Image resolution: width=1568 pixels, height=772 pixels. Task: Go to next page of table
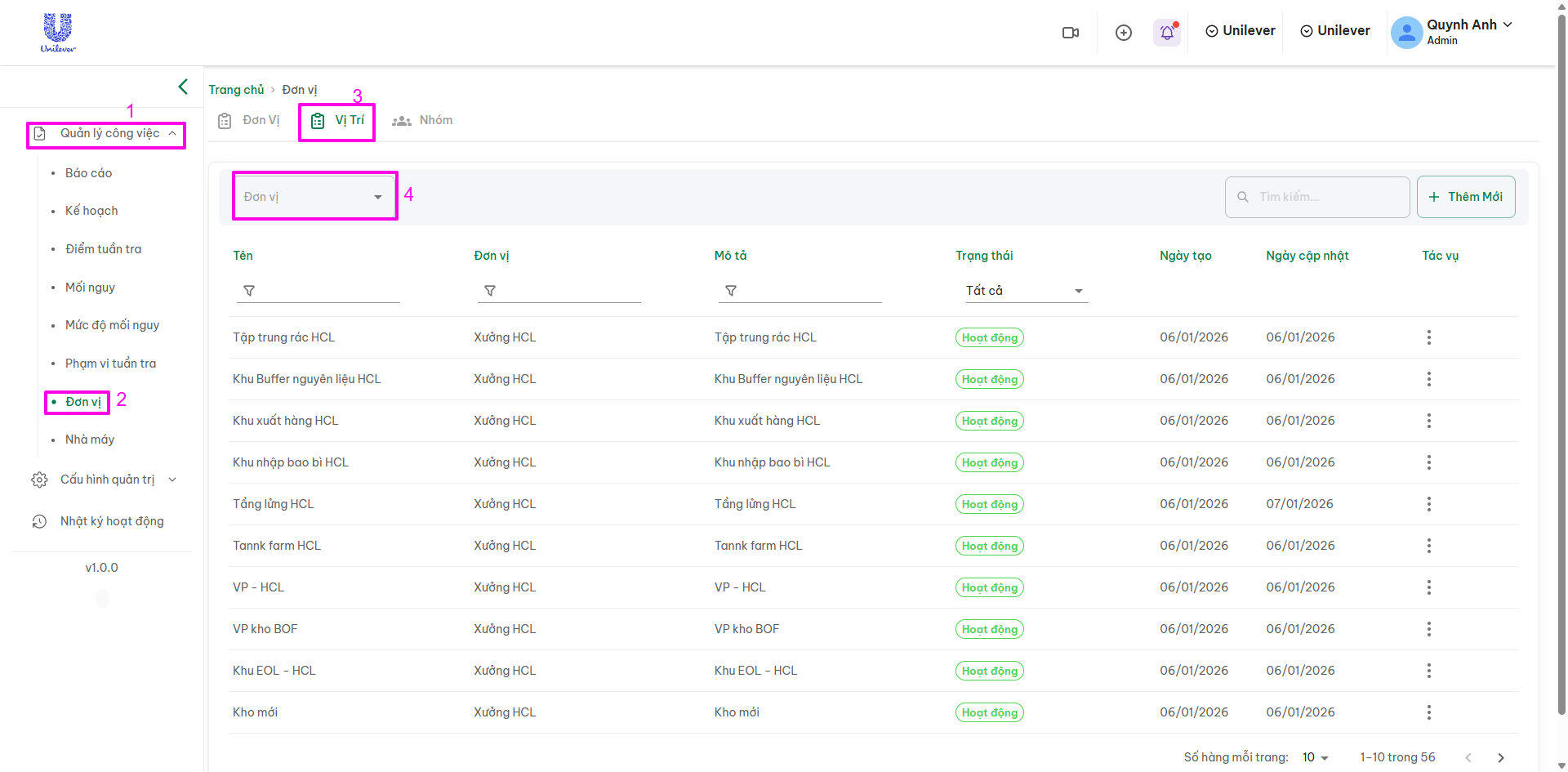click(x=1500, y=757)
